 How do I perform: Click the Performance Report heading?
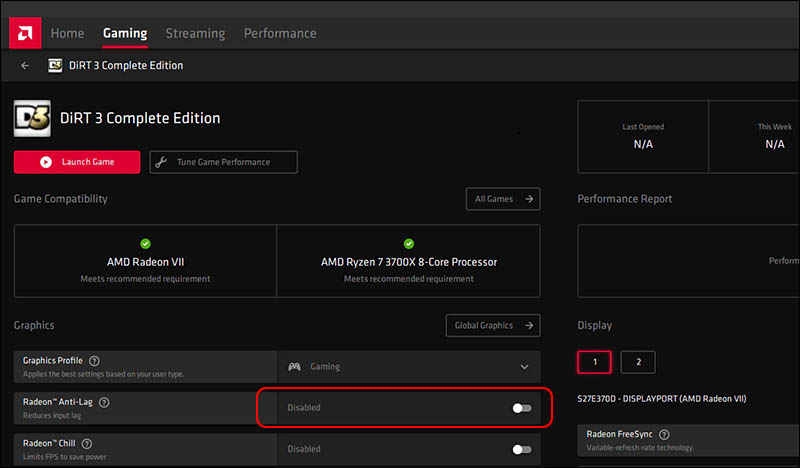coord(624,199)
